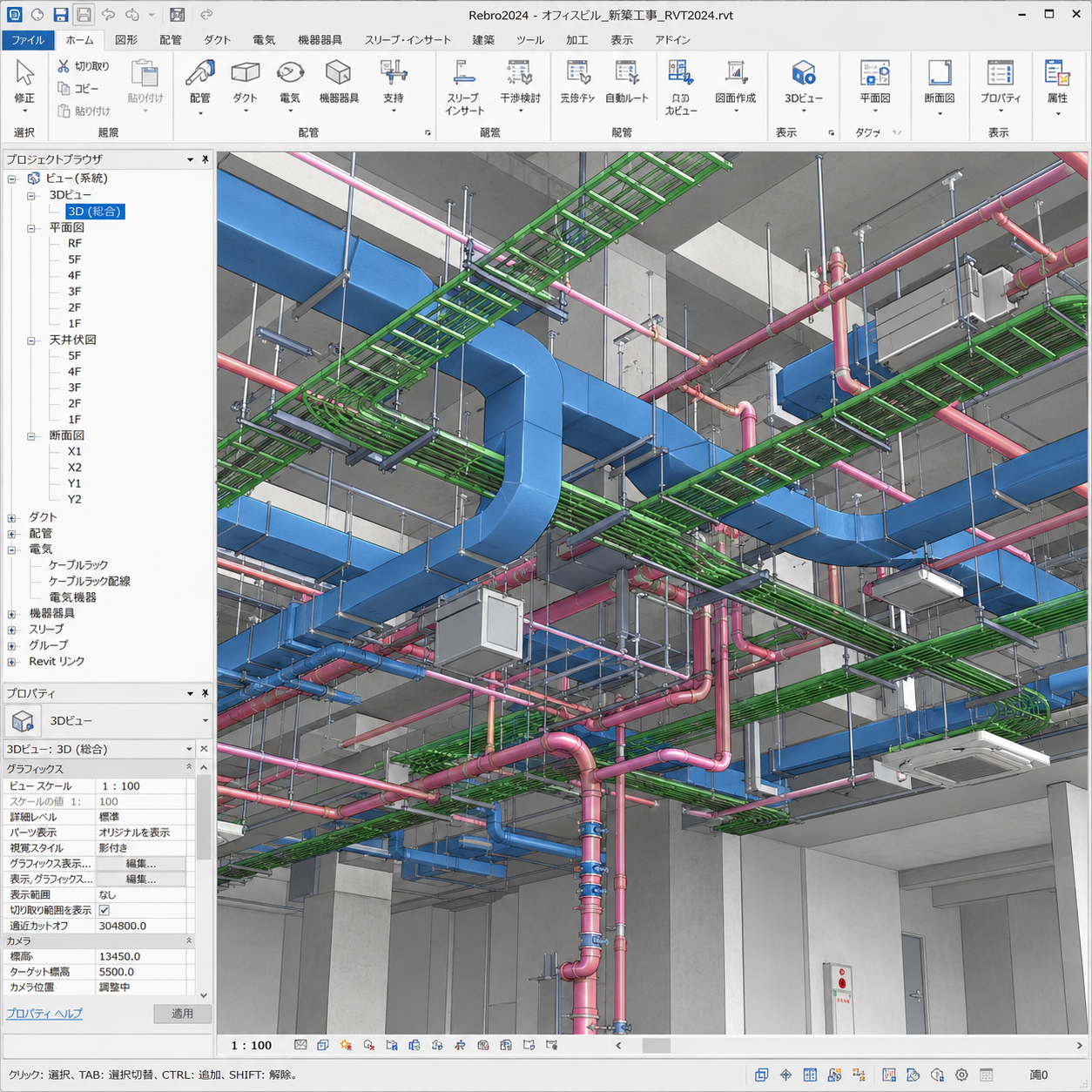Open the プロパティ ヘルプ link

coord(44,1014)
